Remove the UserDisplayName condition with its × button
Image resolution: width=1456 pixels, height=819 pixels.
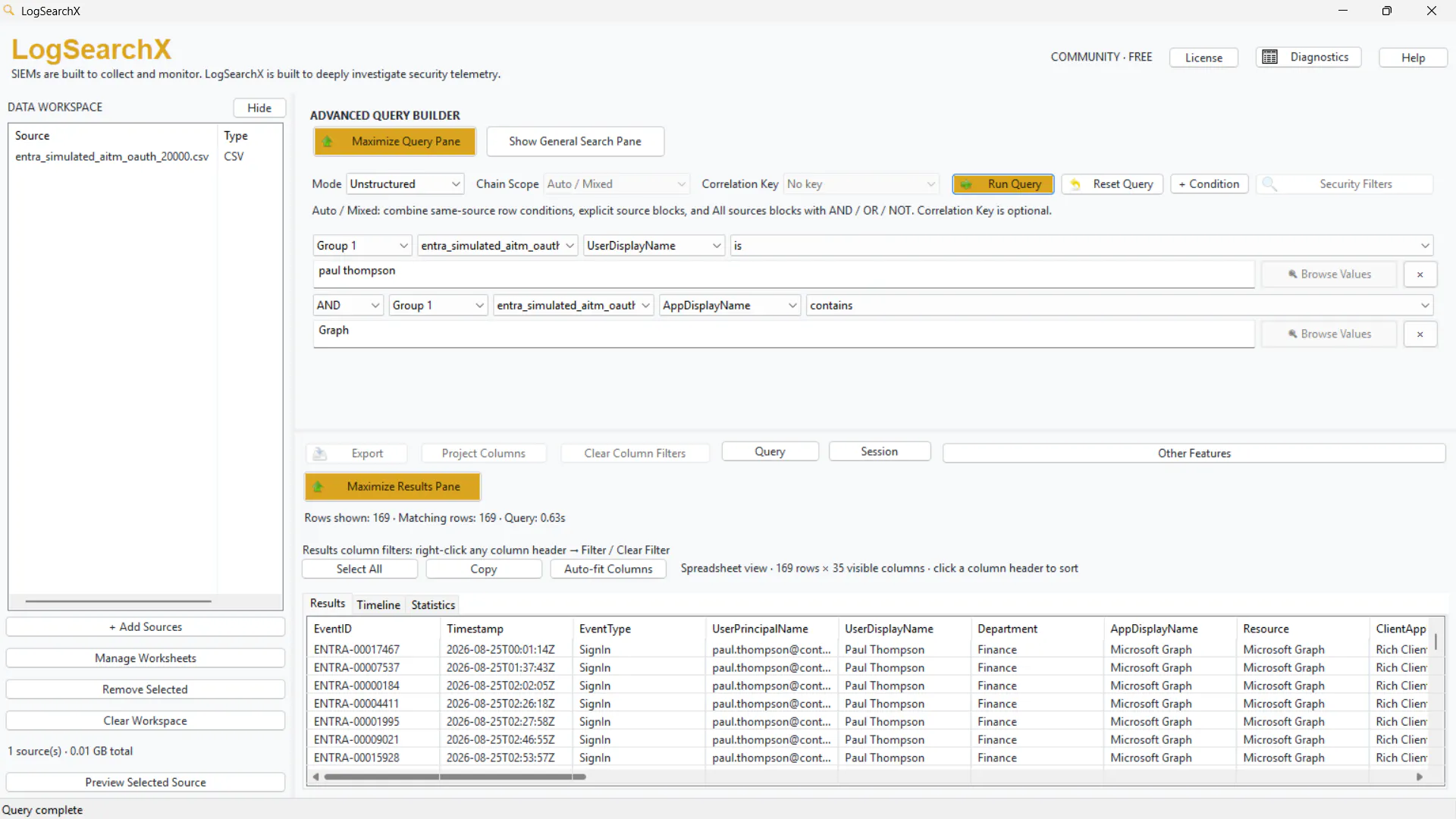[1420, 275]
